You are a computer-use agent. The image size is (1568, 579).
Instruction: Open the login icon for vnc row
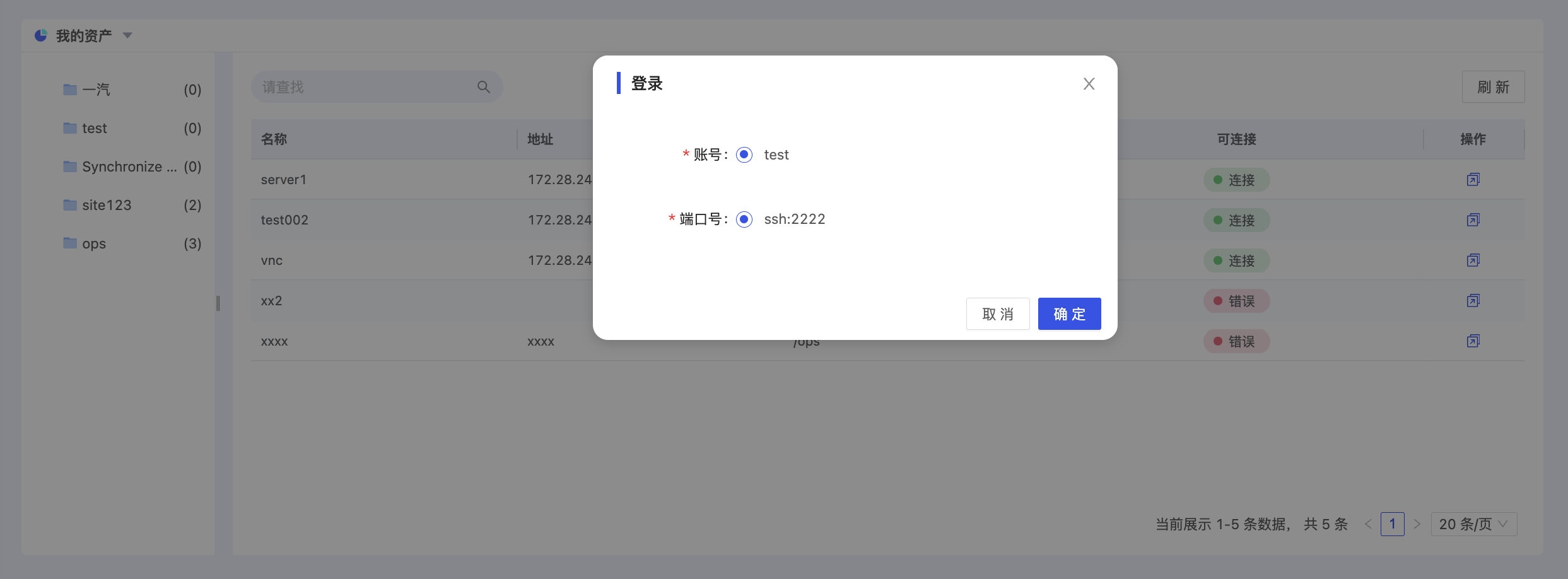click(x=1473, y=260)
